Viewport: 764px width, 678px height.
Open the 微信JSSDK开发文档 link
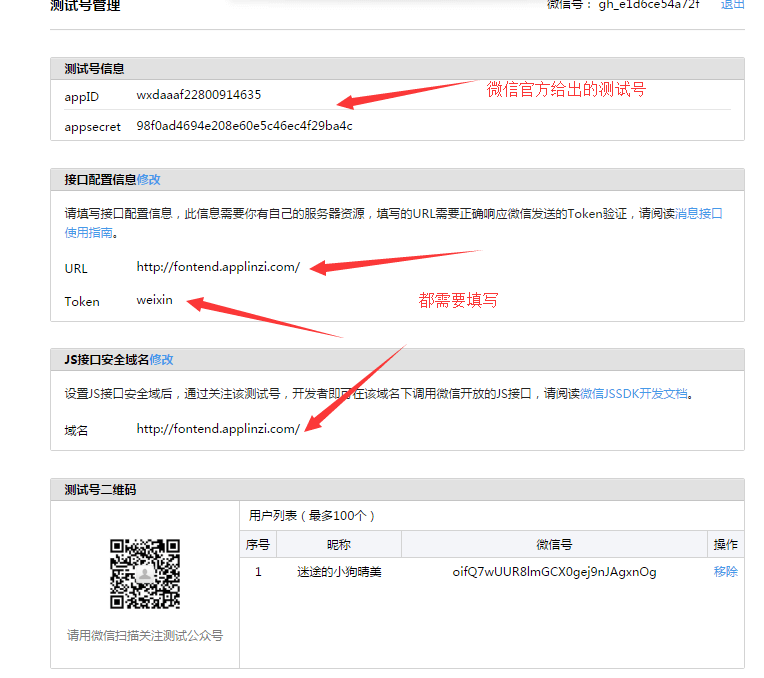[x=633, y=393]
